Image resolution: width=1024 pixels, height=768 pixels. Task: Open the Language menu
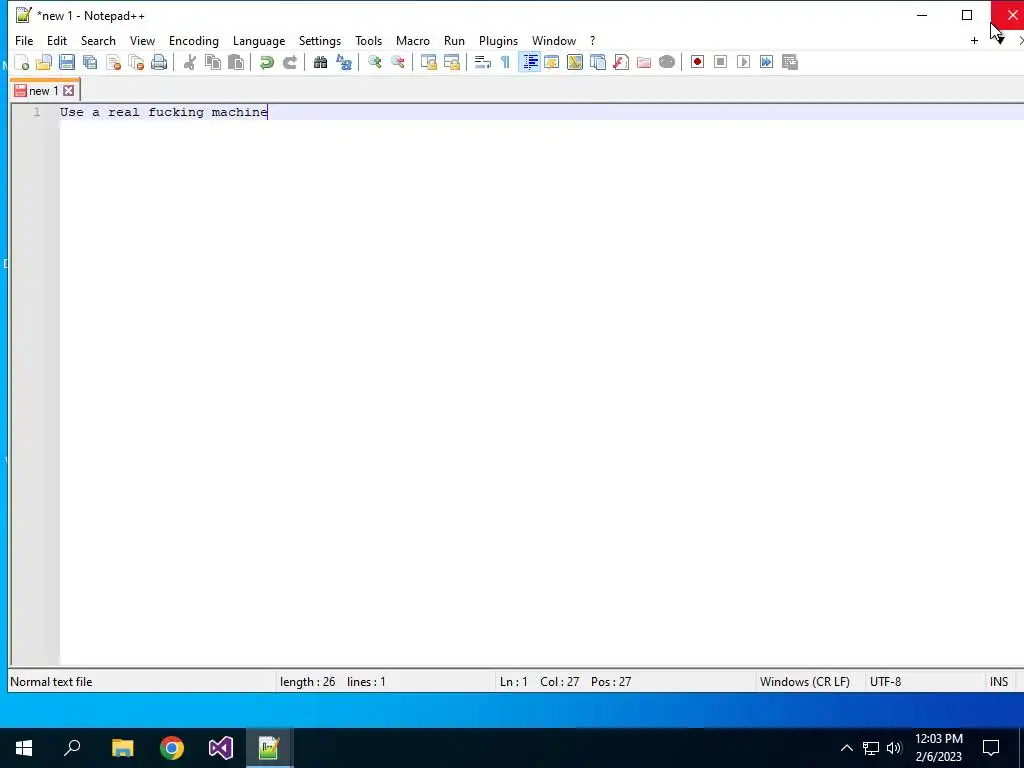(x=259, y=40)
